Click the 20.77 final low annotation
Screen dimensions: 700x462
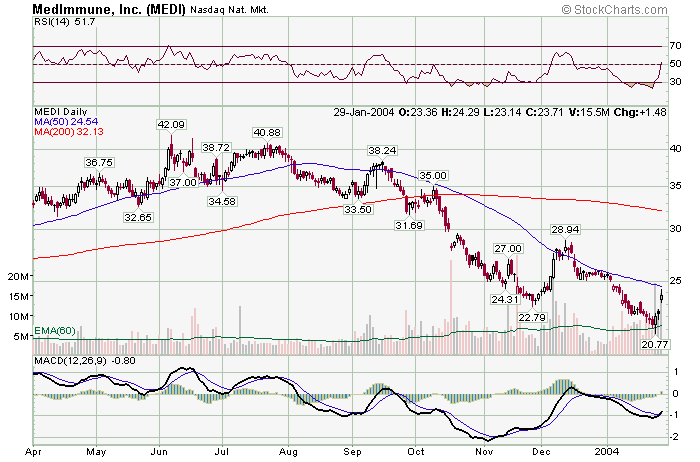[655, 344]
